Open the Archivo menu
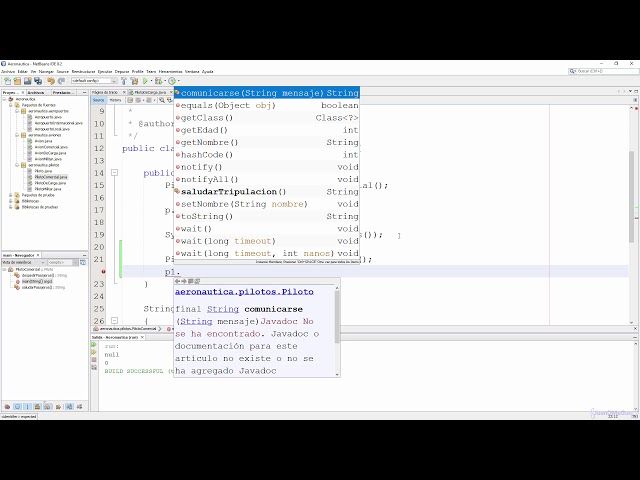Image resolution: width=640 pixels, height=480 pixels. [8, 71]
